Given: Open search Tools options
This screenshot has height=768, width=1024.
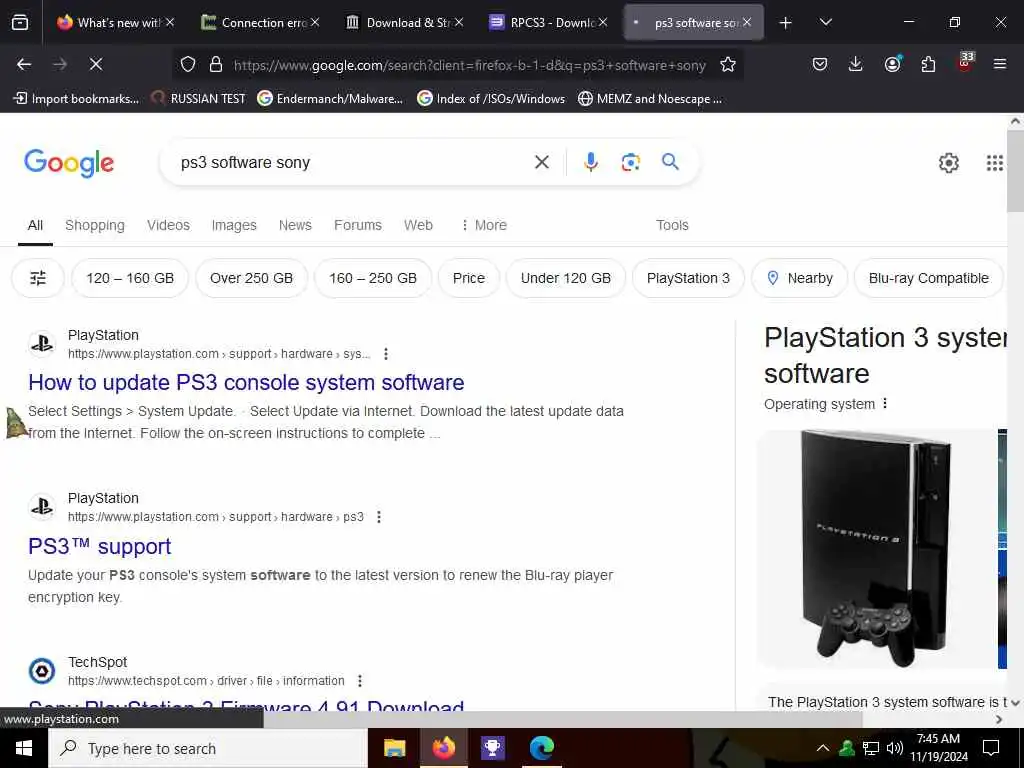Looking at the screenshot, I should click(672, 225).
